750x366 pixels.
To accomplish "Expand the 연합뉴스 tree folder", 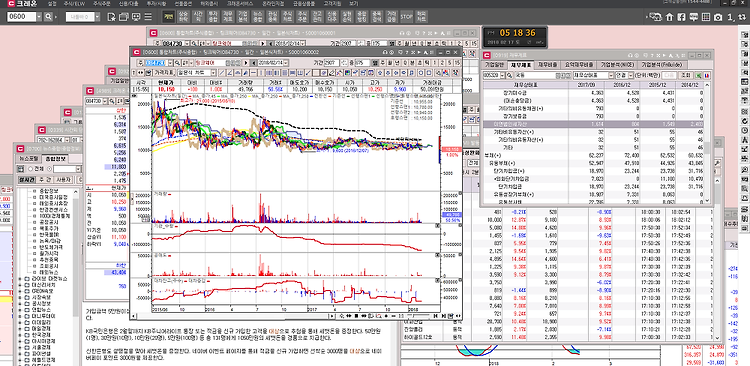I will (x=20, y=310).
